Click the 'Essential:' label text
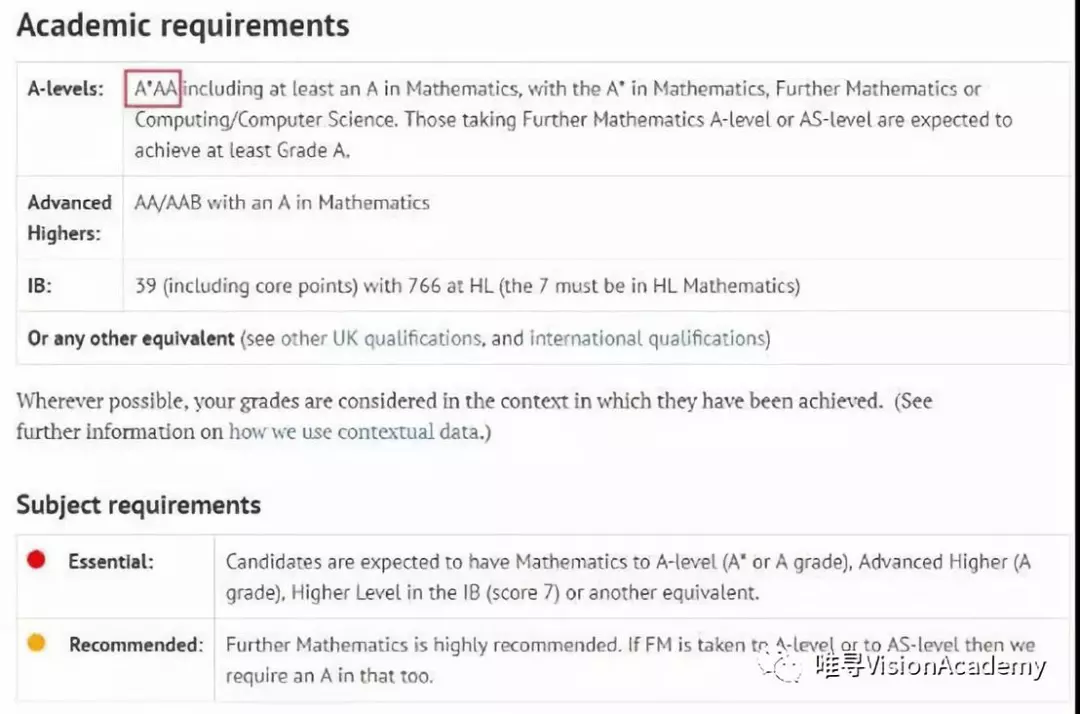The width and height of the screenshot is (1080, 714). [111, 562]
